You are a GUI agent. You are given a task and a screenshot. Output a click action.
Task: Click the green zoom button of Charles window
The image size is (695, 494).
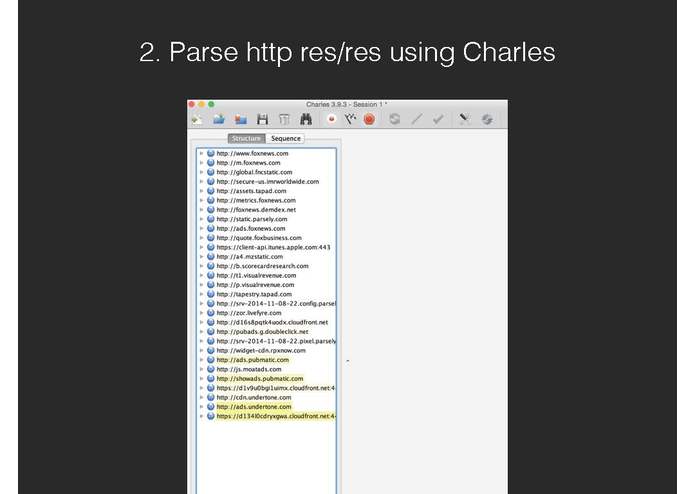[211, 105]
